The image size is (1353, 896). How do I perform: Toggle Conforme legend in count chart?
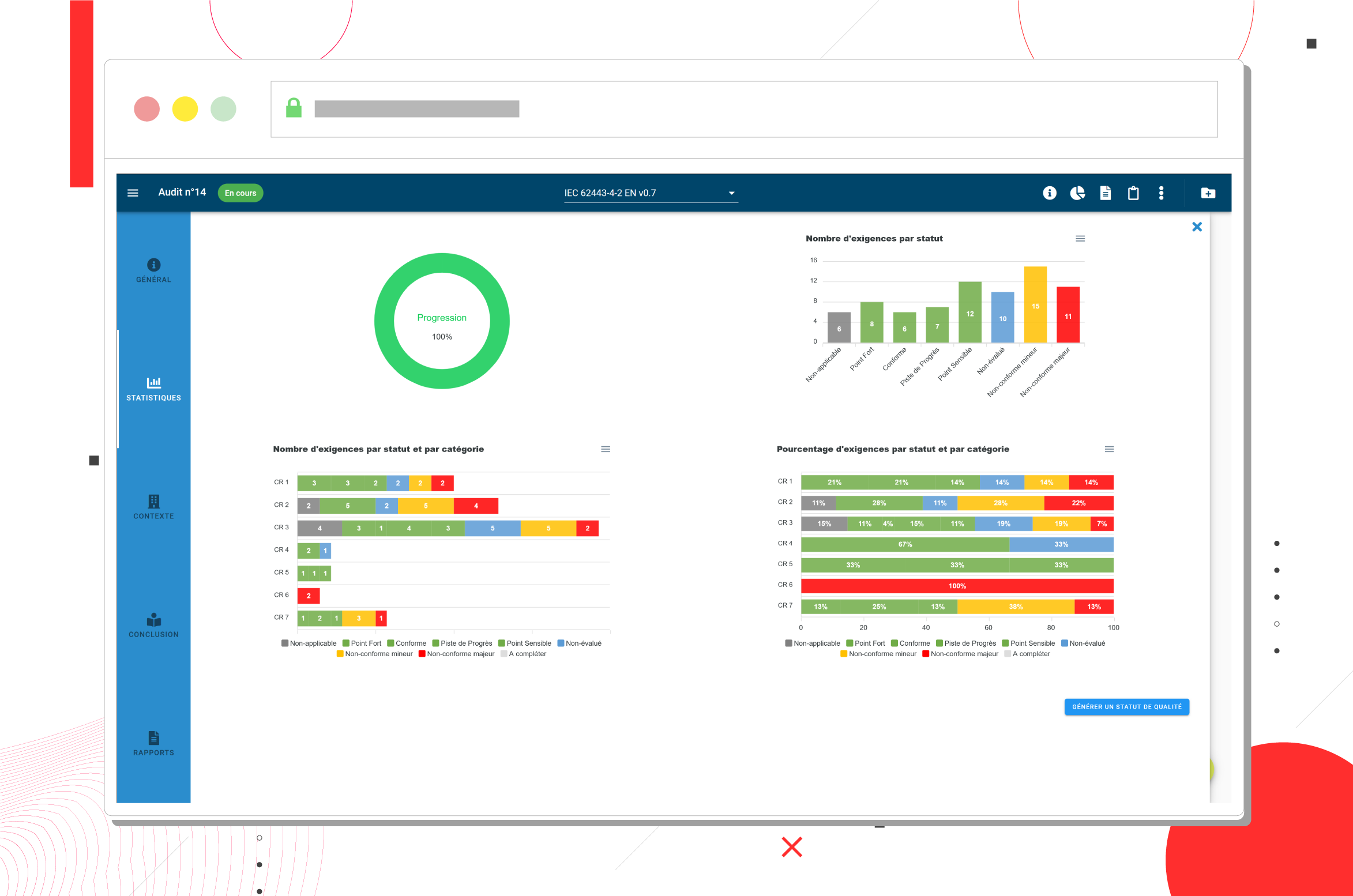coord(407,643)
